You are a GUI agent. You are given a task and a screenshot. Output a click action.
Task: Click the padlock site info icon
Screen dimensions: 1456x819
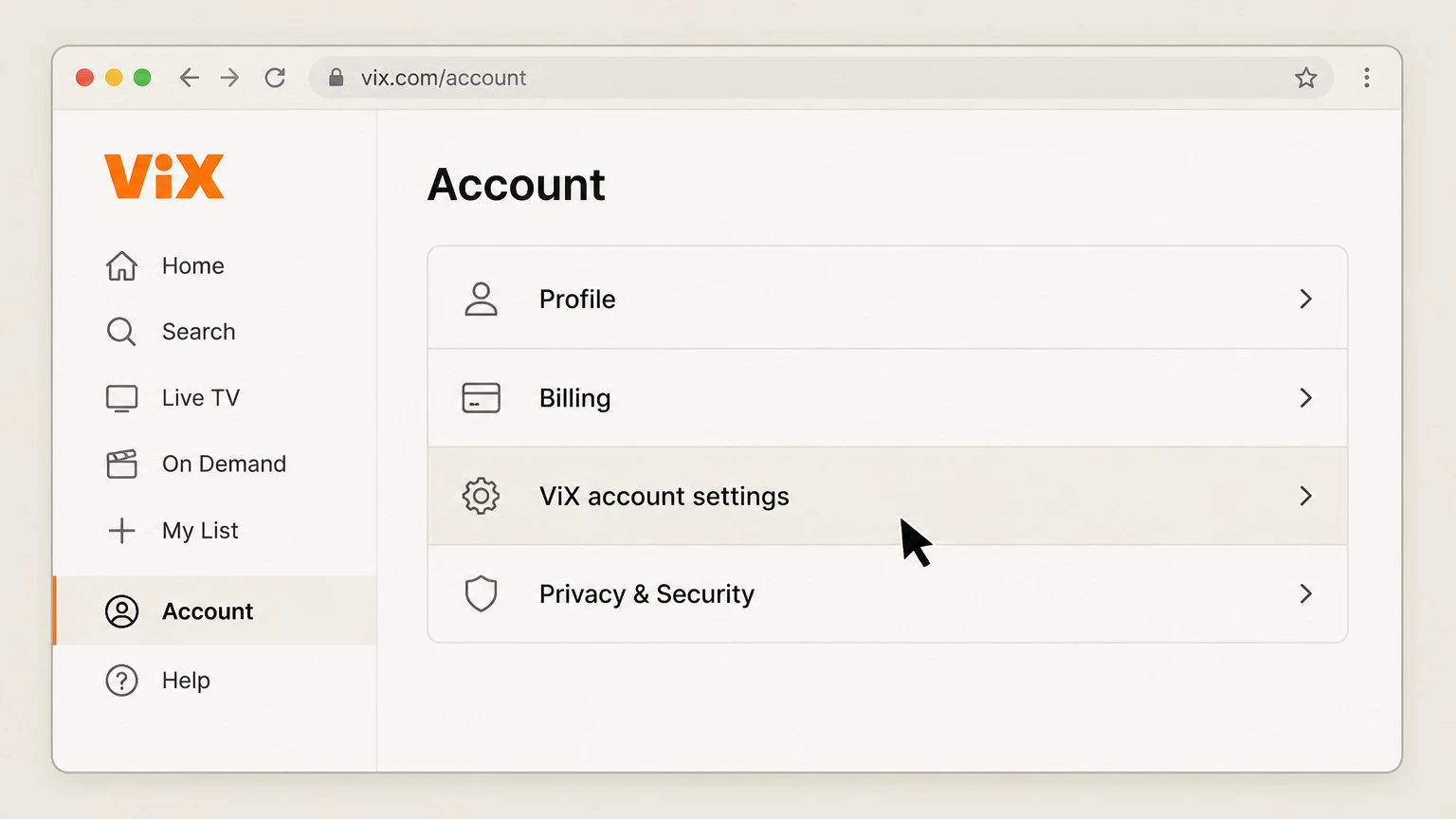[336, 78]
